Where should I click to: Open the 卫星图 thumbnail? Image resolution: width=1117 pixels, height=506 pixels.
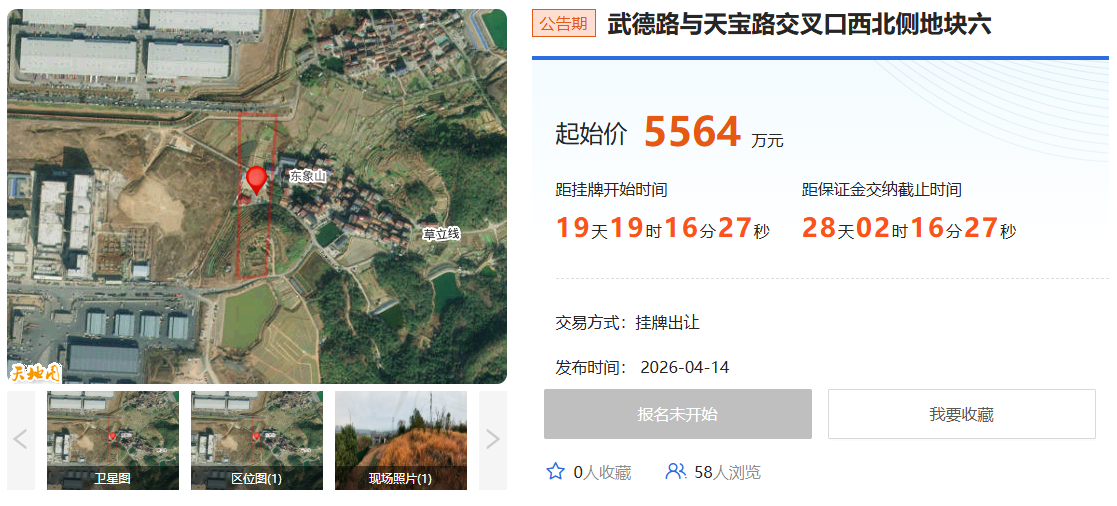click(x=113, y=440)
